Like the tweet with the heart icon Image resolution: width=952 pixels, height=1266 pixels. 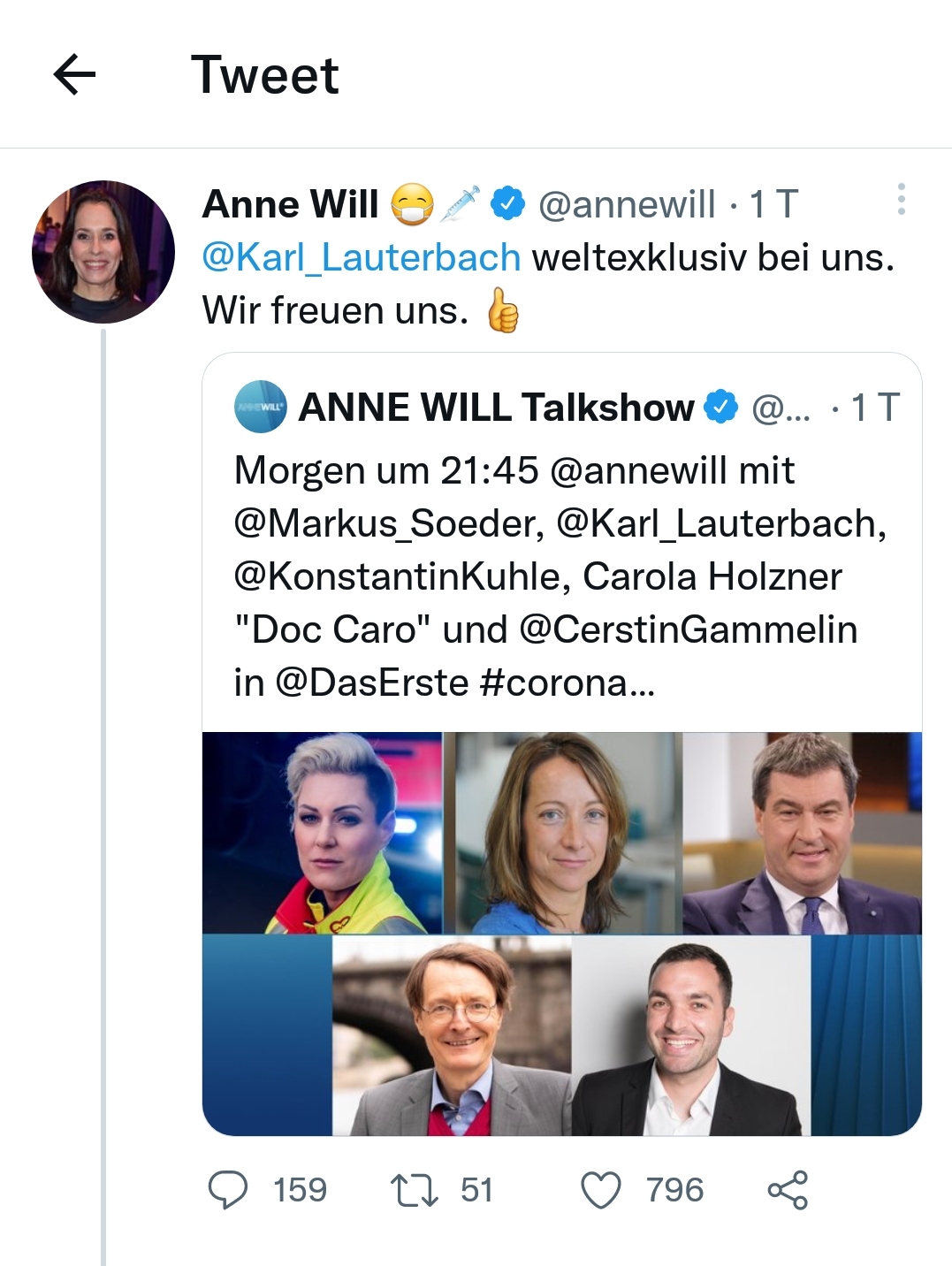(601, 1189)
